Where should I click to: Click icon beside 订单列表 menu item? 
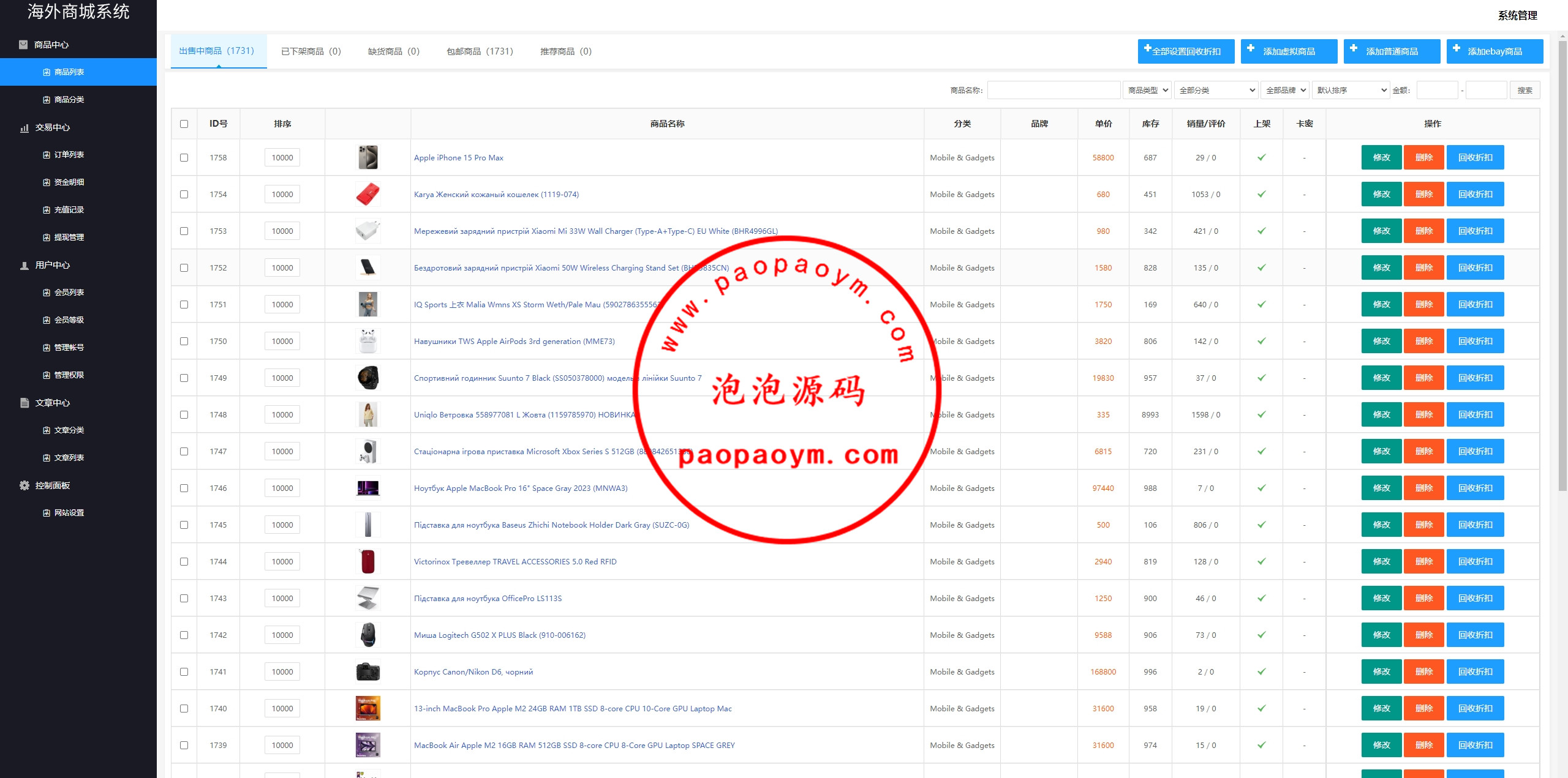pos(47,155)
